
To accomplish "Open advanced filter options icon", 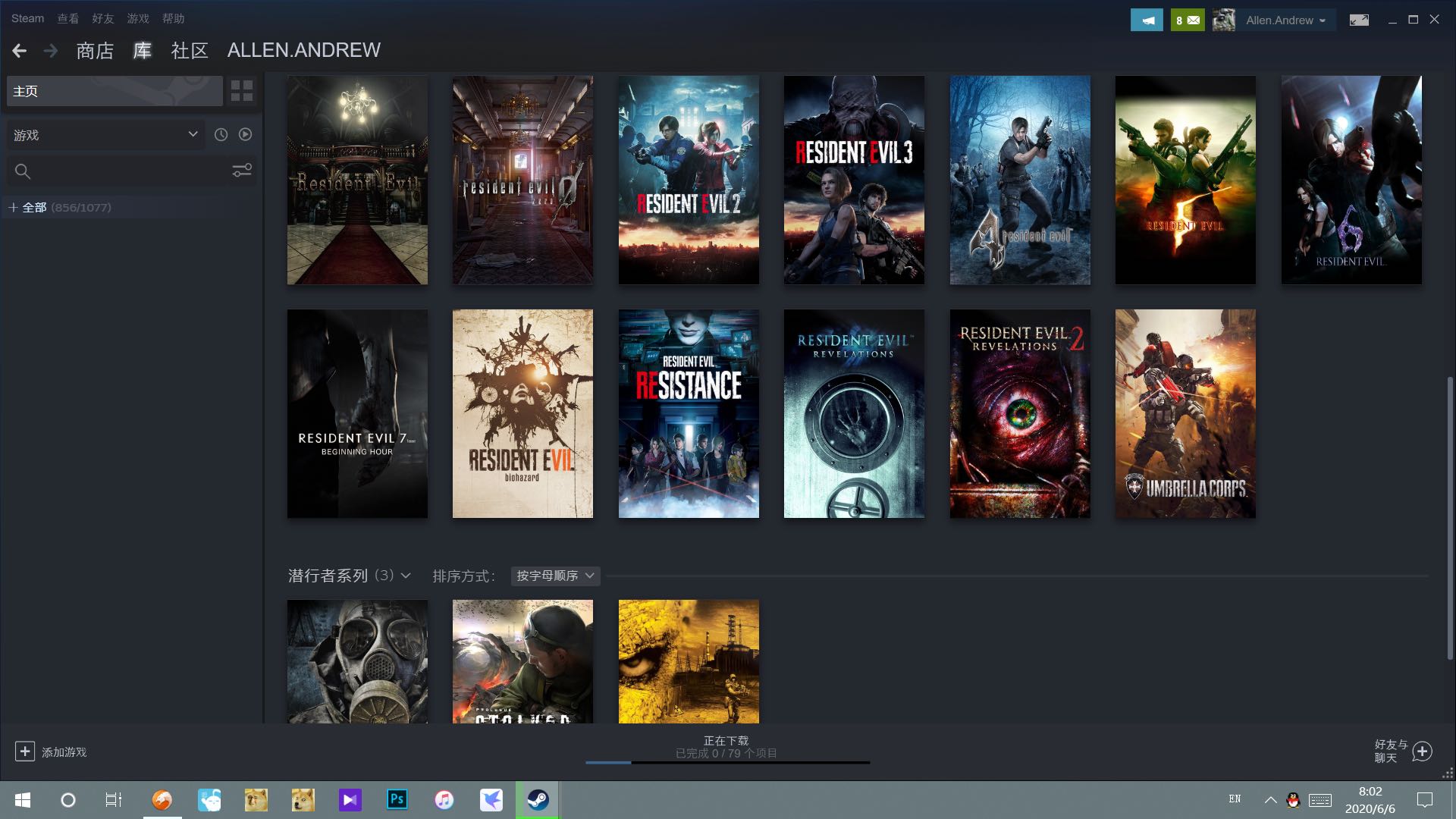I will (x=242, y=171).
